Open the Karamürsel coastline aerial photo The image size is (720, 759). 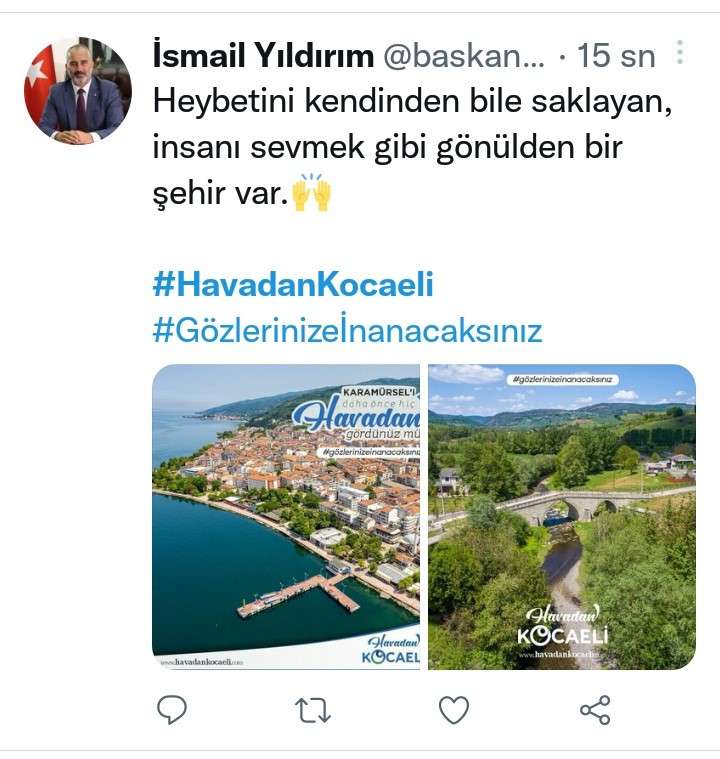coord(286,516)
